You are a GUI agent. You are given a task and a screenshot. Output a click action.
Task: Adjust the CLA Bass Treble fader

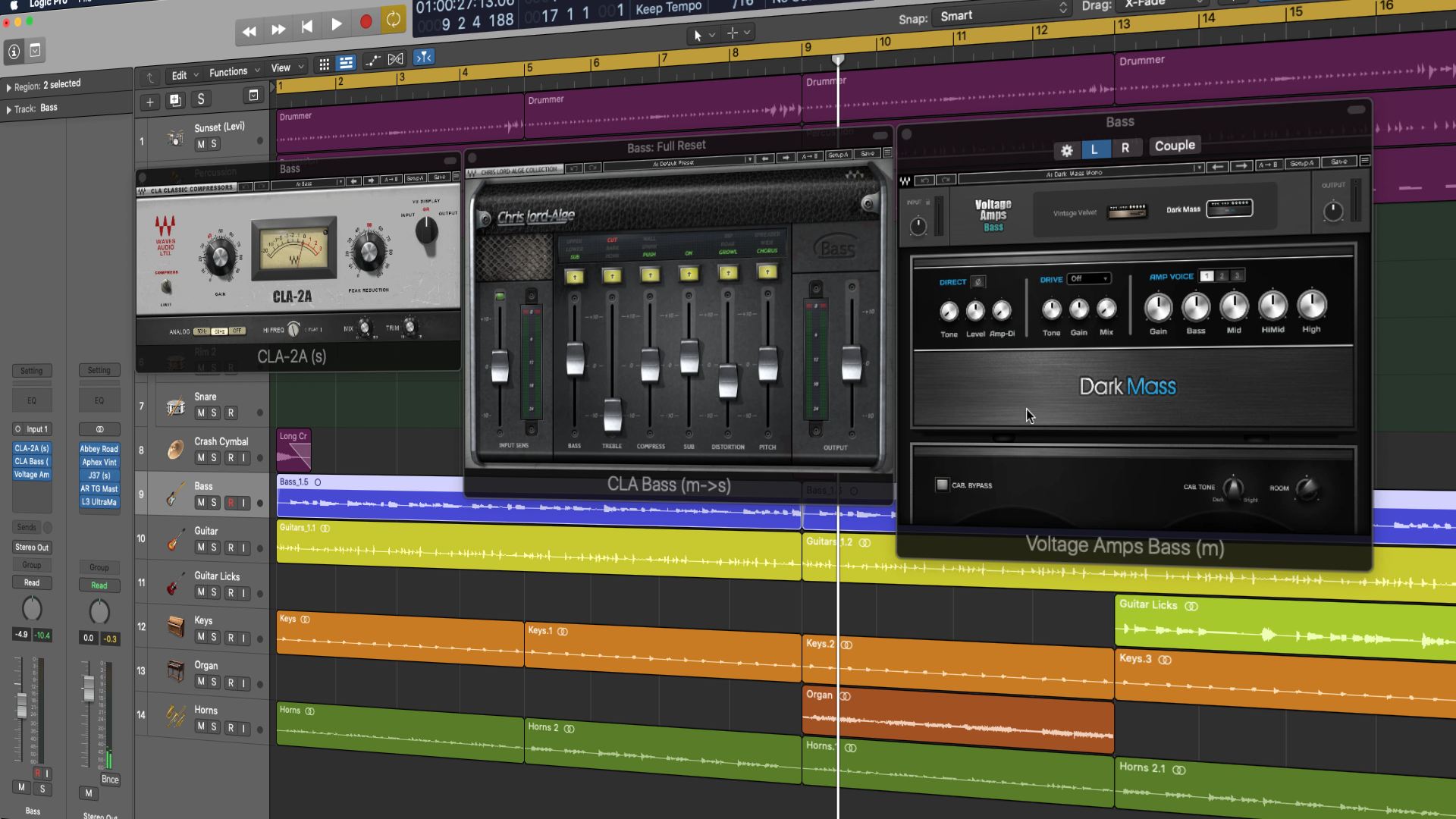(x=613, y=414)
